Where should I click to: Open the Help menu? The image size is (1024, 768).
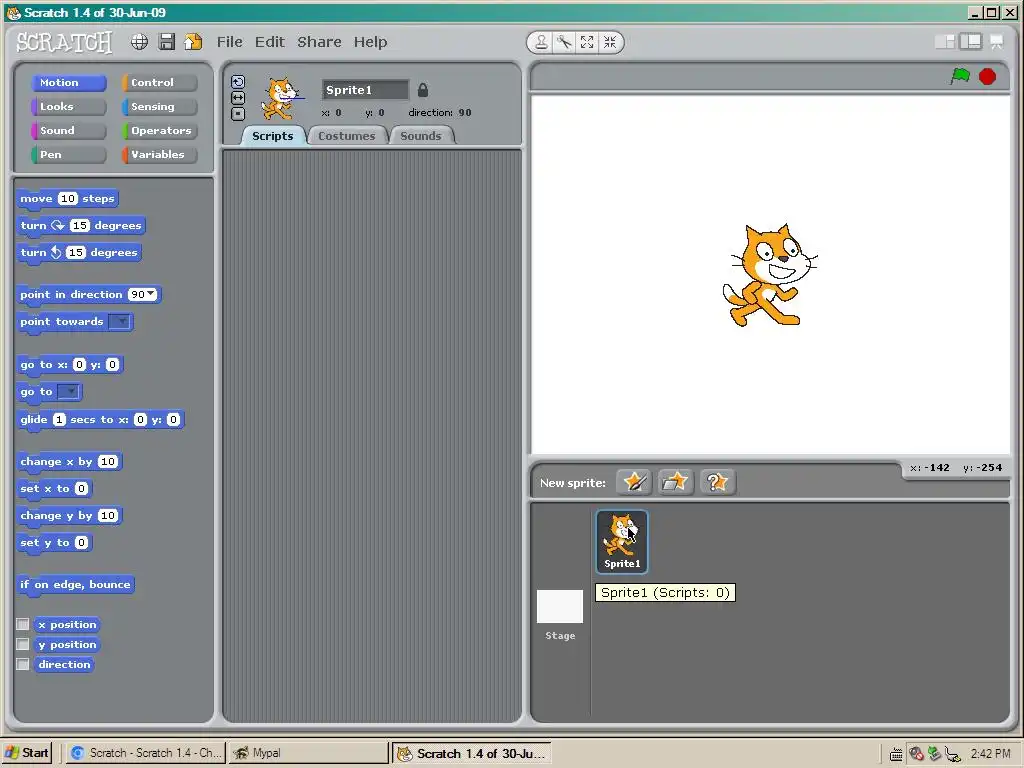click(x=370, y=42)
